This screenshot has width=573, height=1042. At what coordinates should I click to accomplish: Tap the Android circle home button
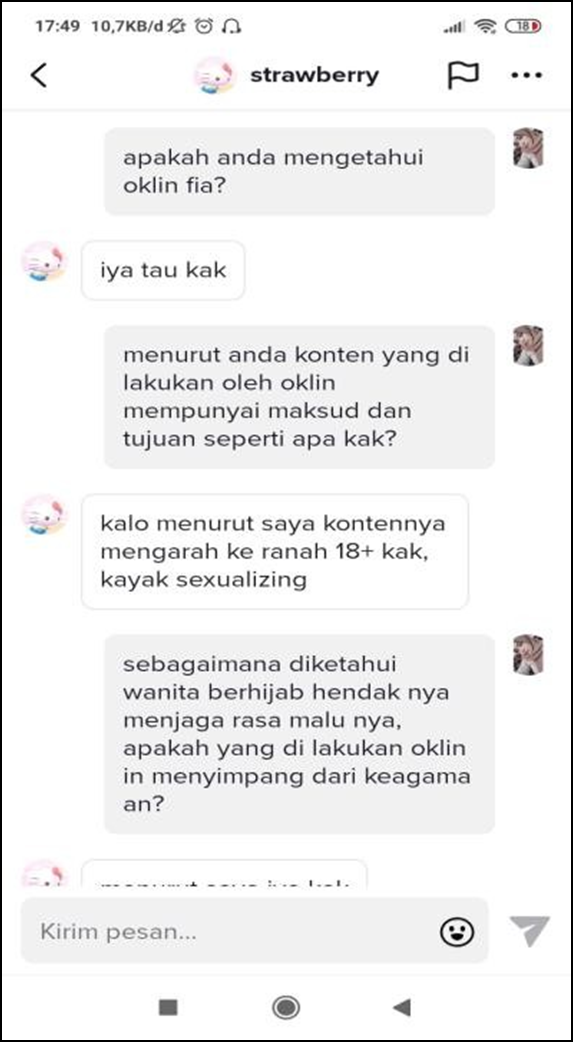(286, 1007)
